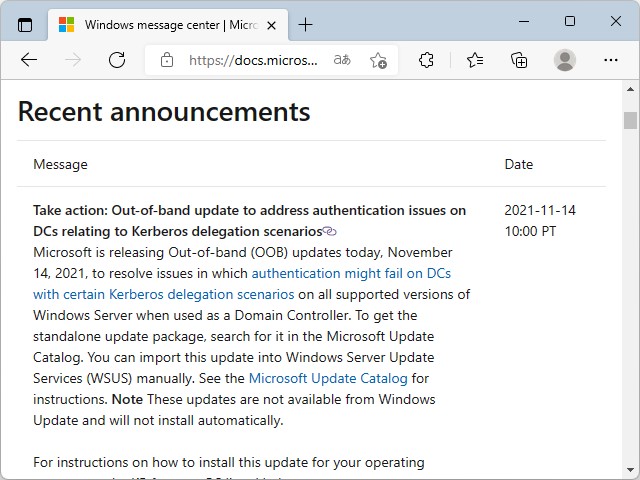This screenshot has width=640, height=480.
Task: Open the Microsoft Update Catalog link
Action: click(328, 378)
